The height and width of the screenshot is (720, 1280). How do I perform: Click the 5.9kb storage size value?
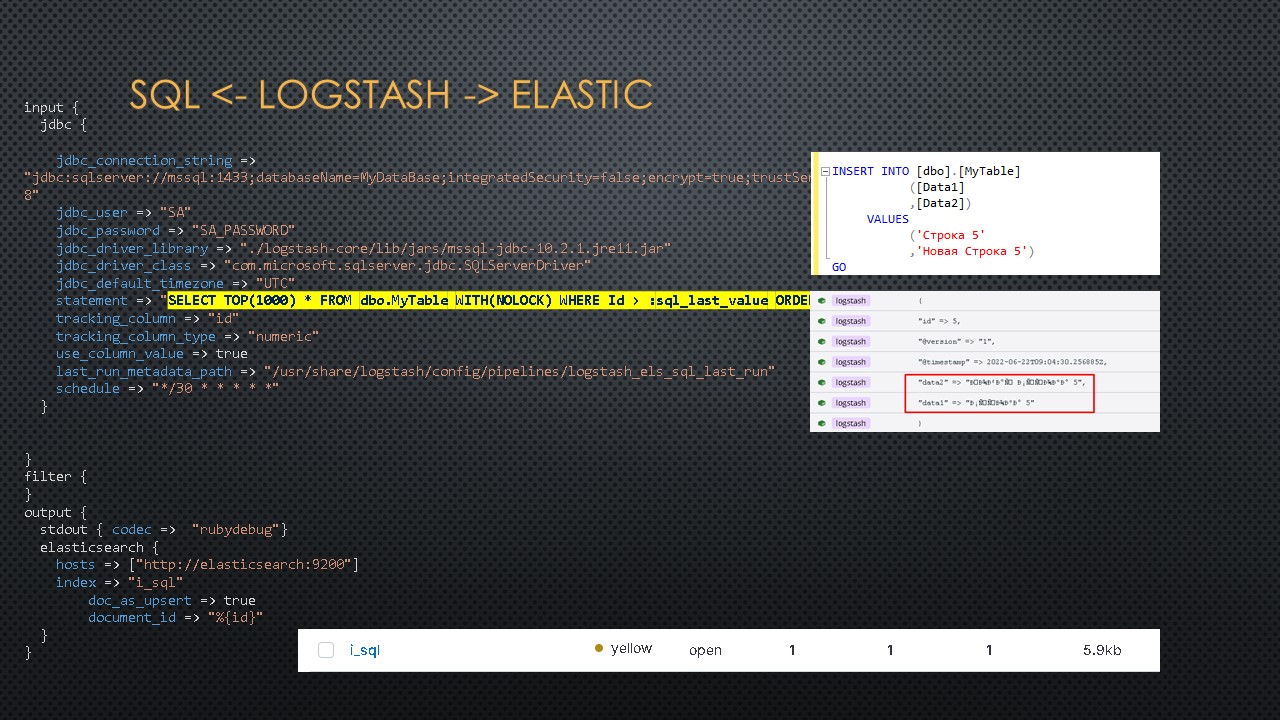coord(1102,650)
